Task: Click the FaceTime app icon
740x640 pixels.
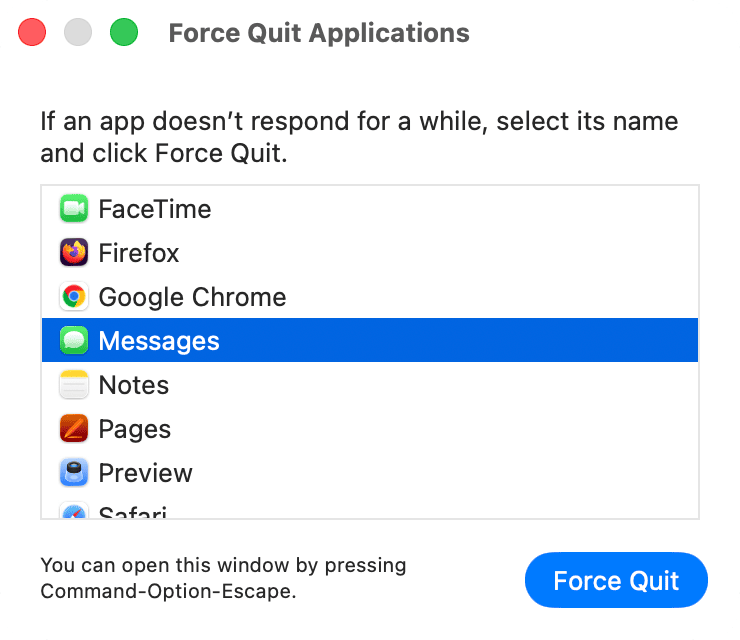Action: (x=74, y=209)
